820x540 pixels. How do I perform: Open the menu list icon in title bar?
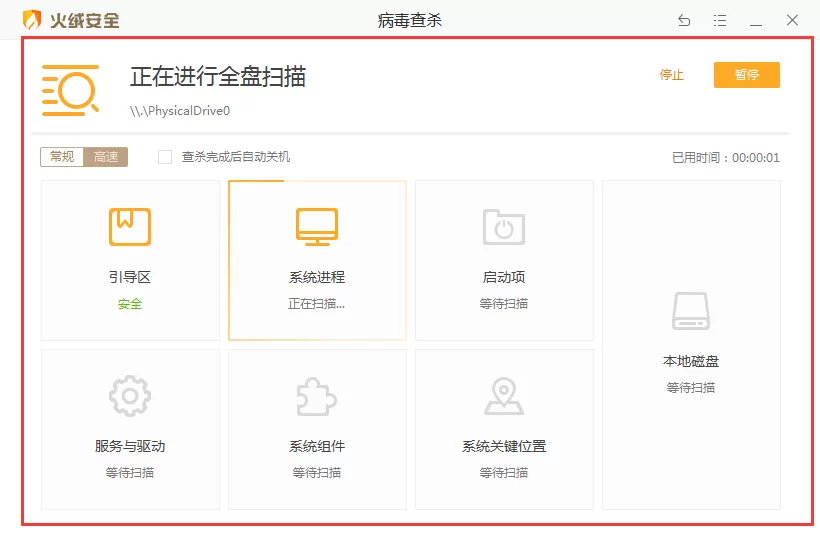(720, 20)
